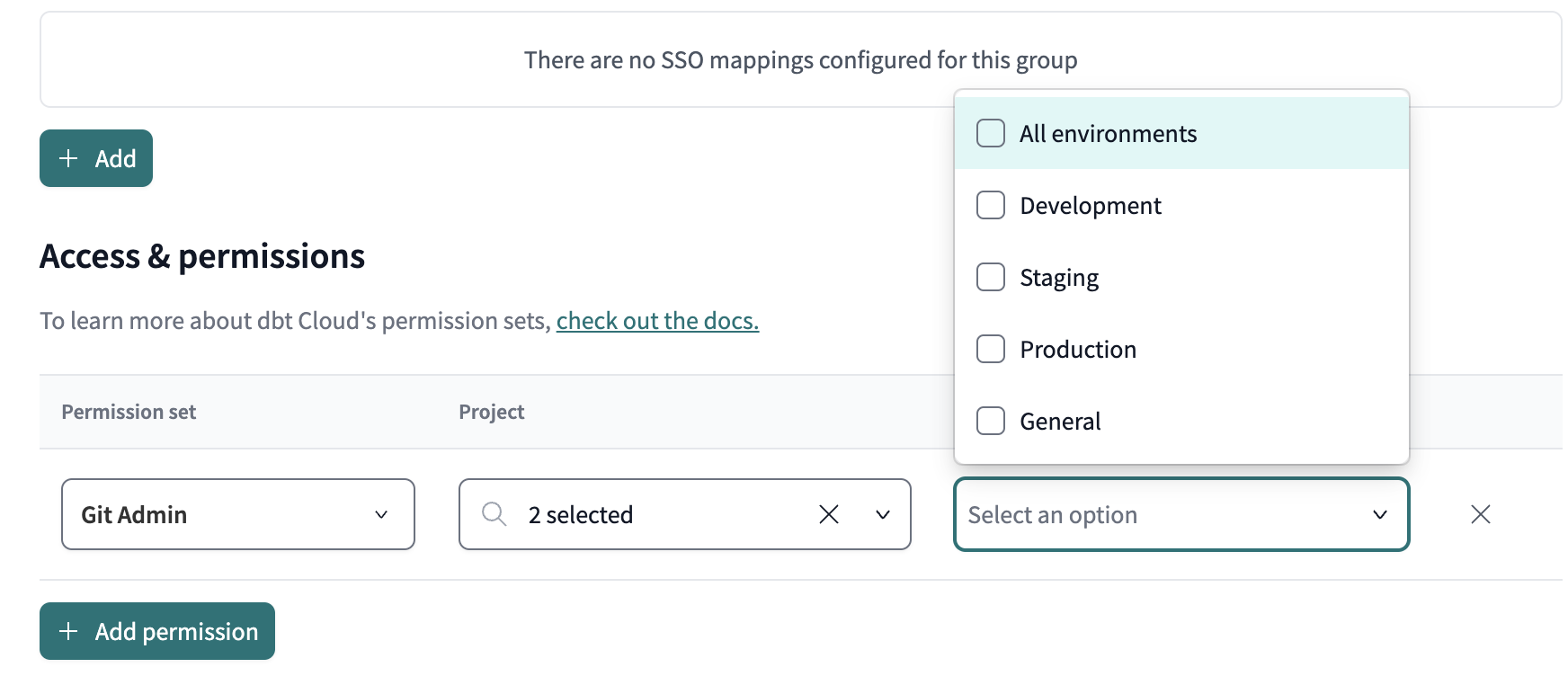
Task: Collapse the environment dropdown via its chevron
Action: pyautogui.click(x=1379, y=514)
